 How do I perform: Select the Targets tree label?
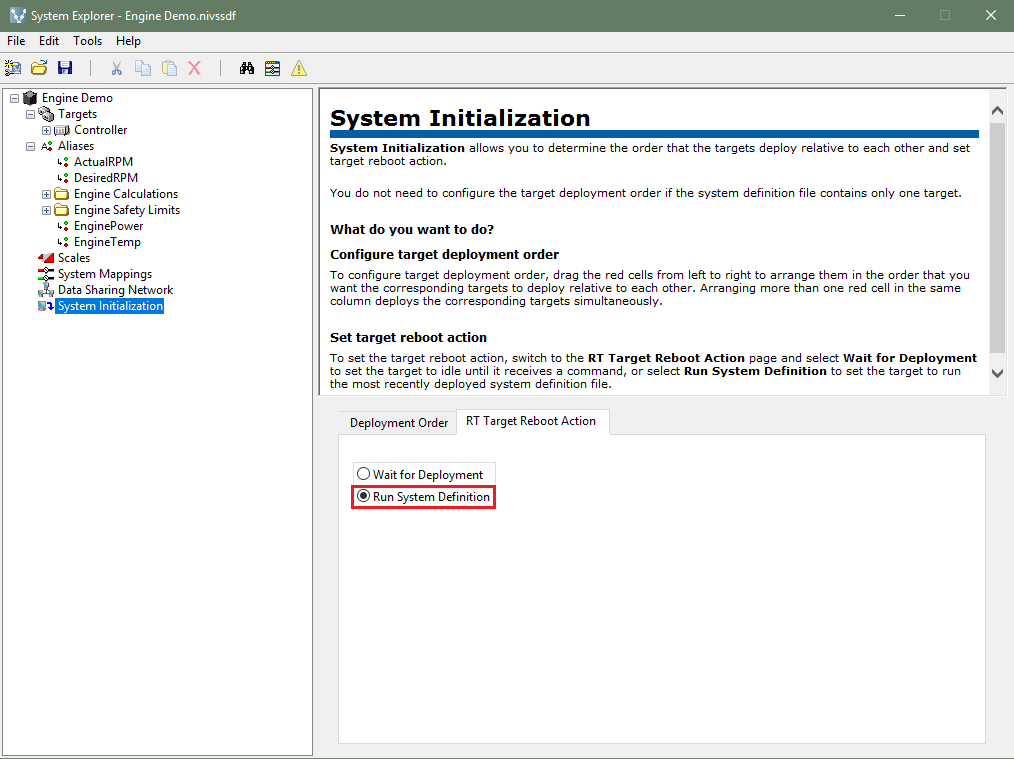78,114
